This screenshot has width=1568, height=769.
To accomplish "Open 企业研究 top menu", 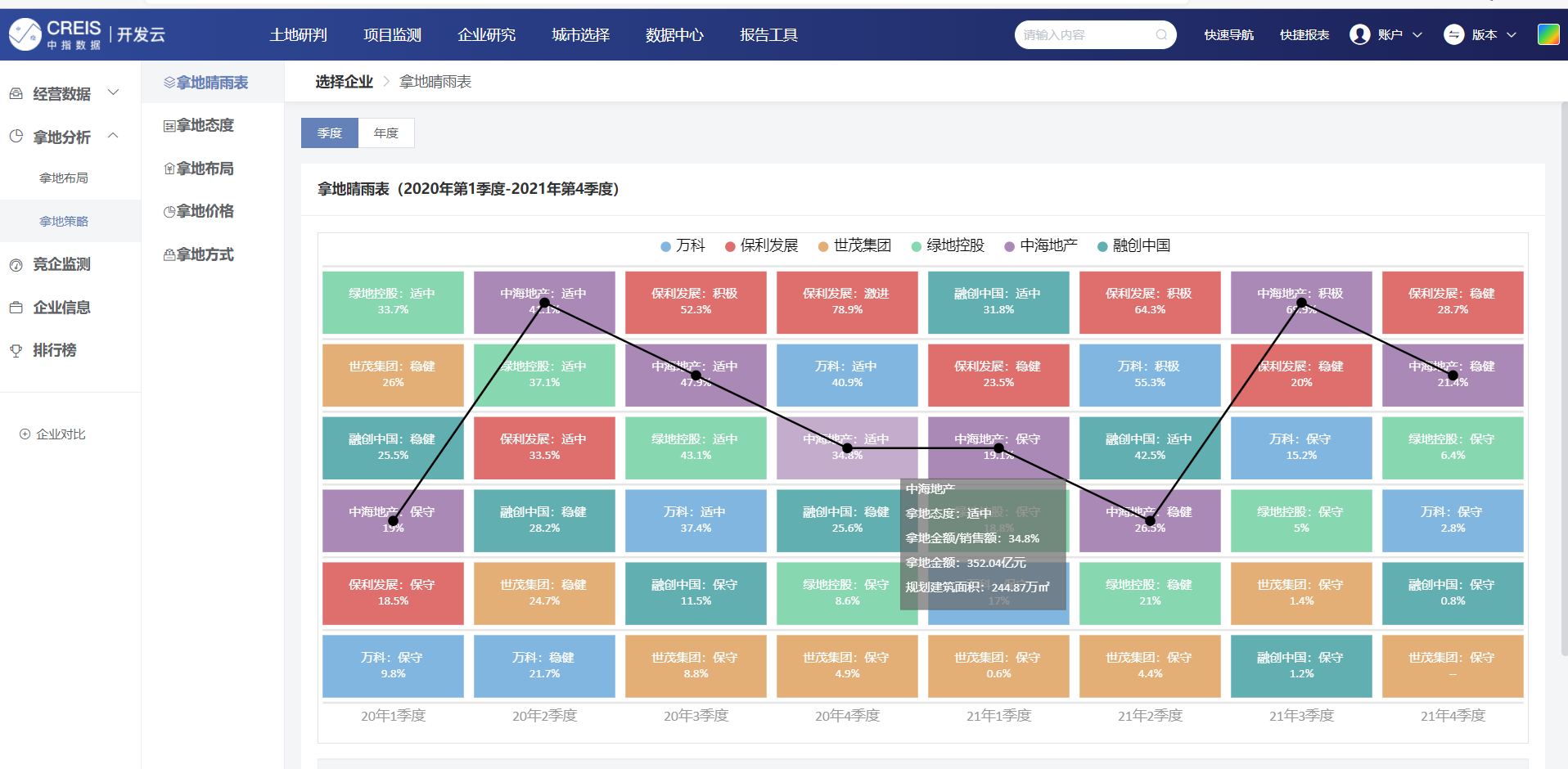I will tap(487, 35).
